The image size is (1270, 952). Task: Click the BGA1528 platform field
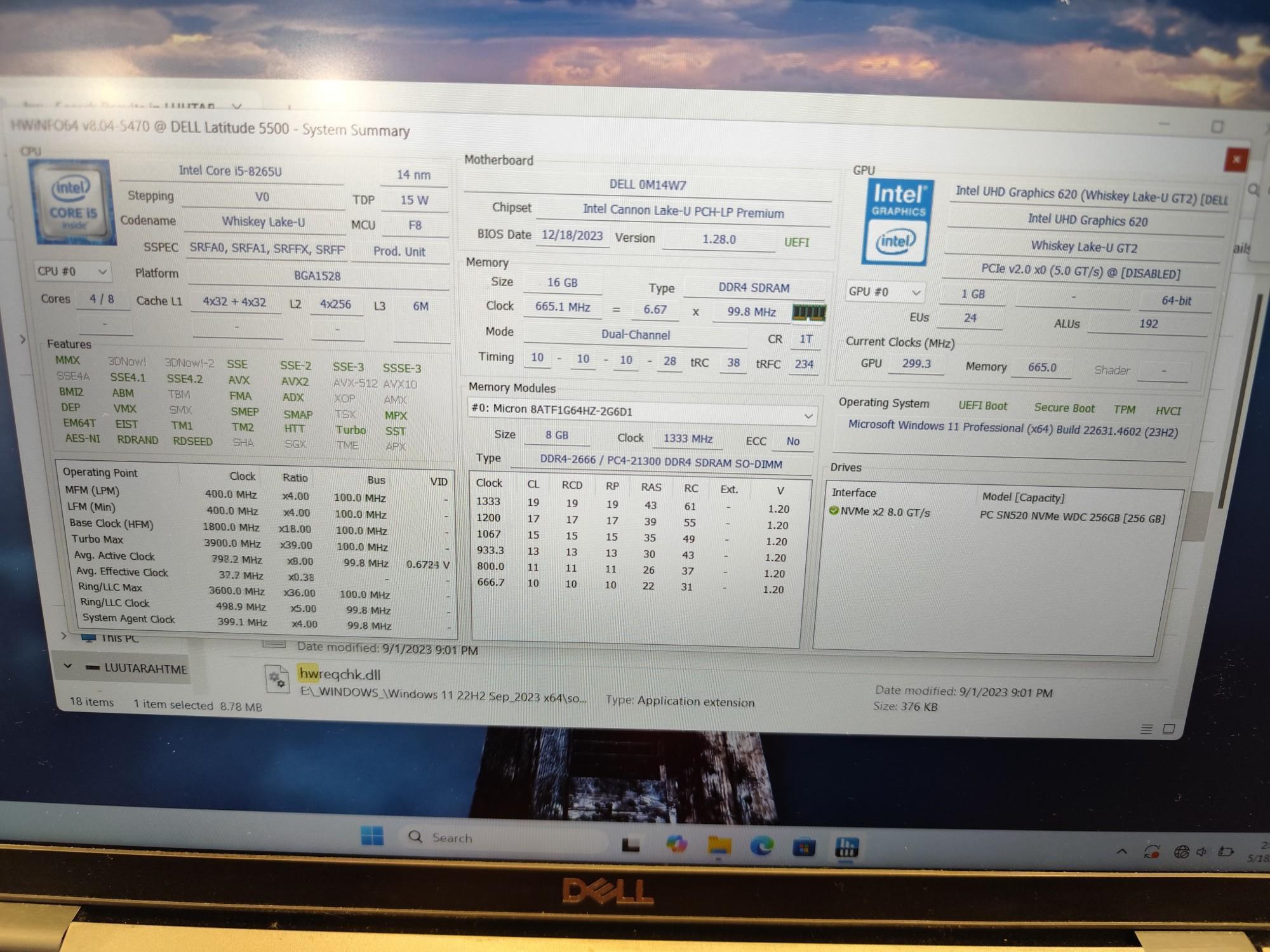coord(317,276)
